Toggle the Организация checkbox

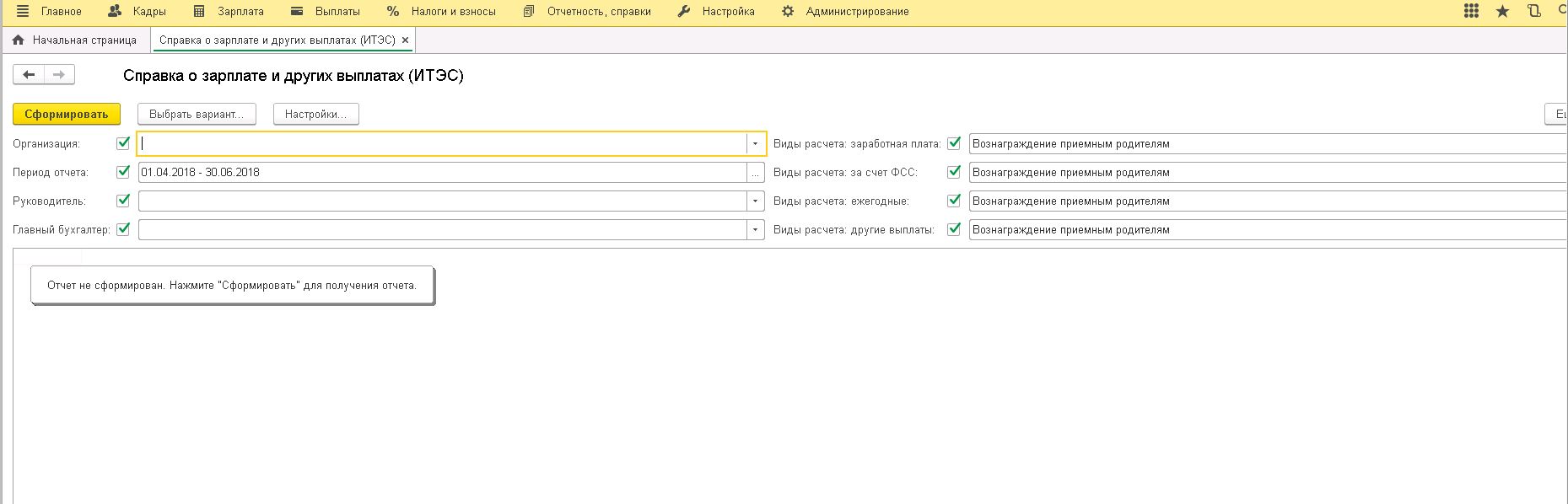123,143
